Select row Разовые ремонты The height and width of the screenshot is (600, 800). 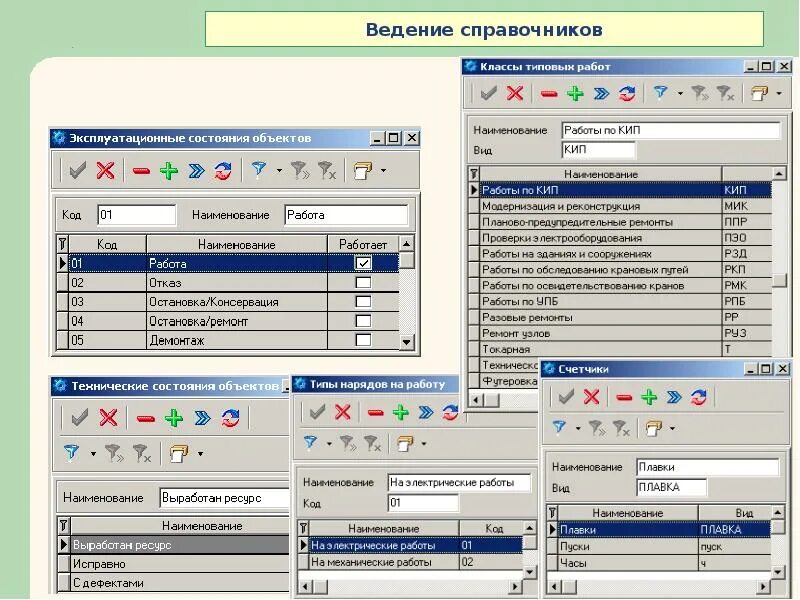[620, 317]
